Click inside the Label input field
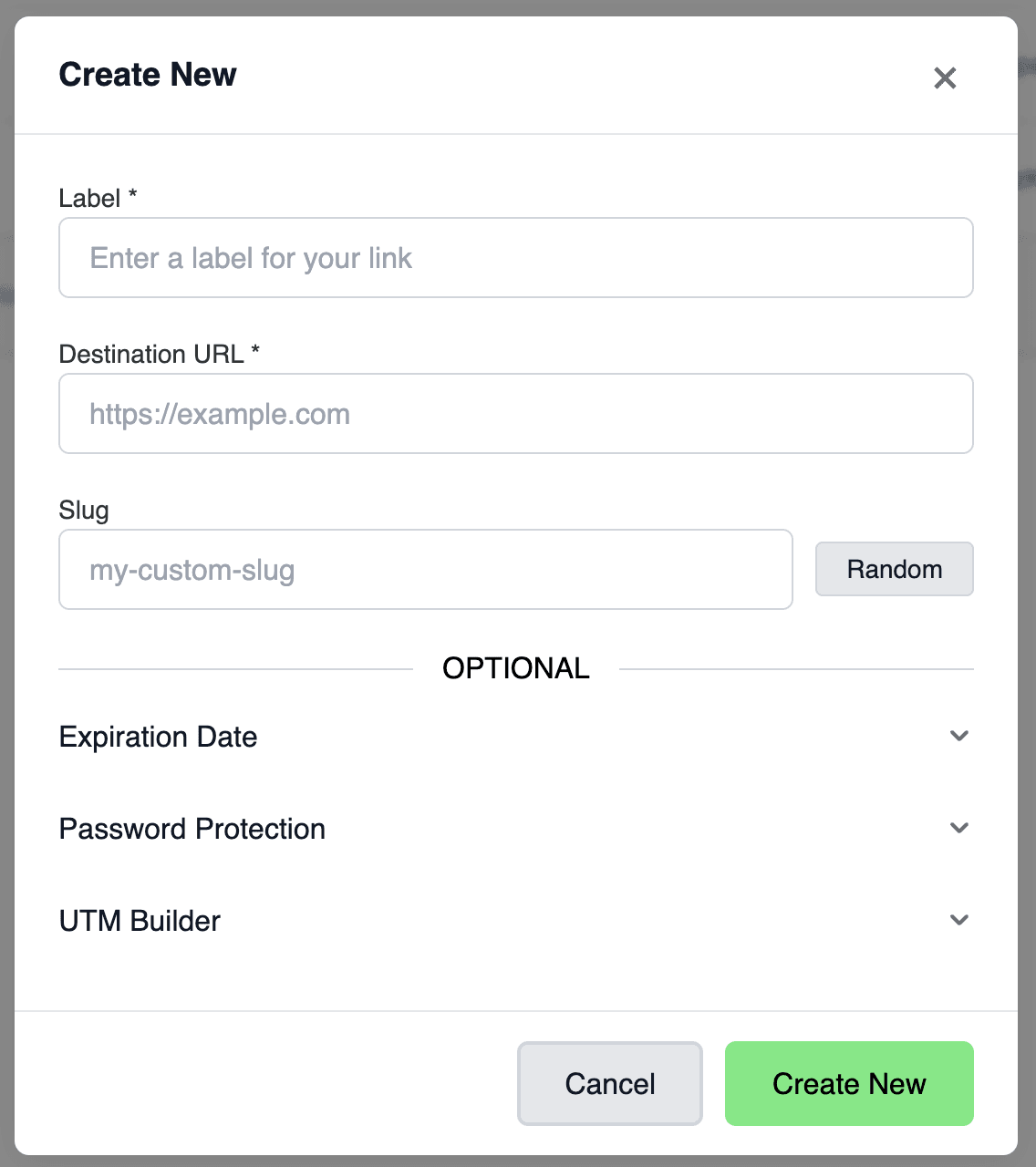 [x=515, y=257]
